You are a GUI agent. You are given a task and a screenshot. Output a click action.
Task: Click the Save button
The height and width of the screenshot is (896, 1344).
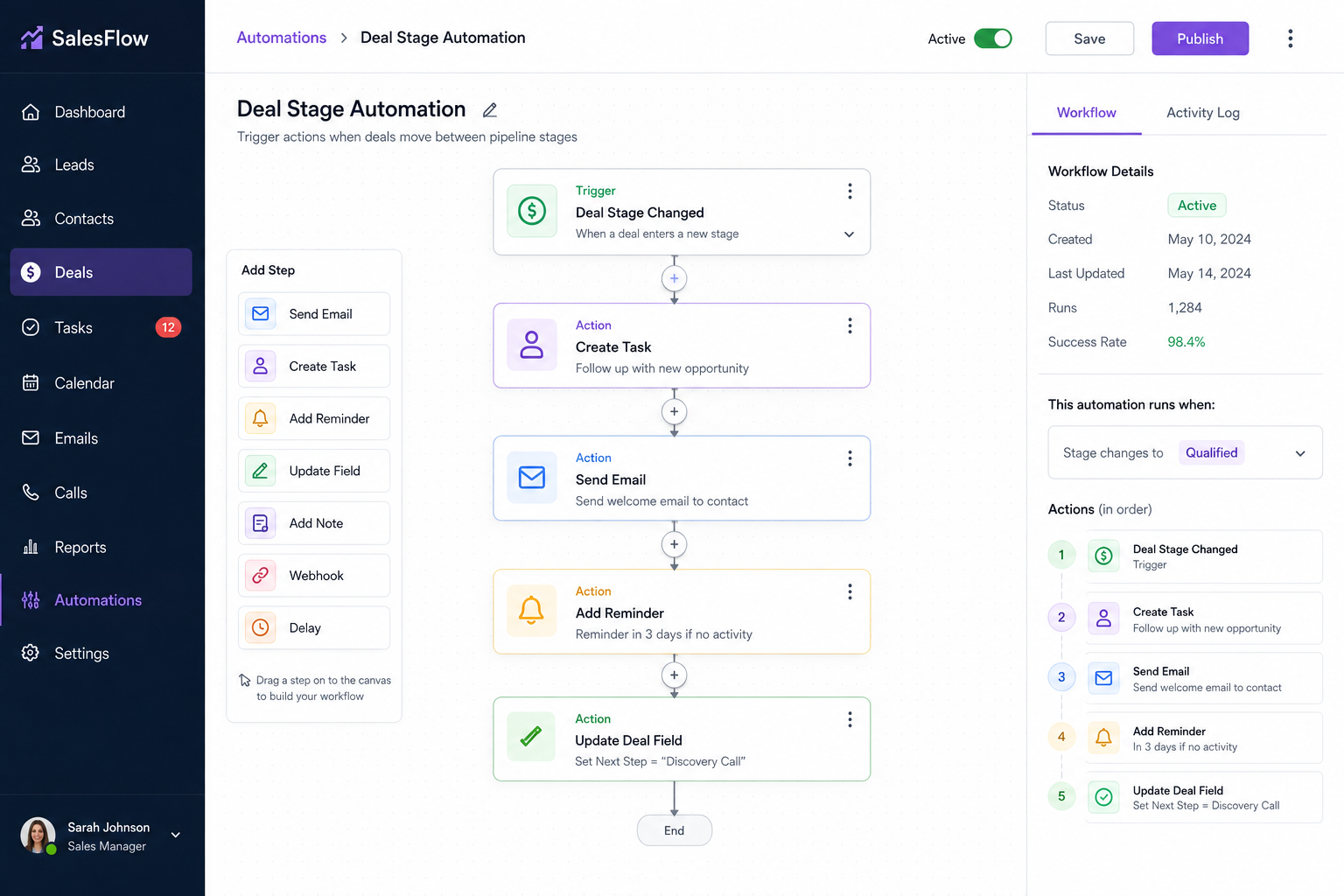click(1089, 38)
